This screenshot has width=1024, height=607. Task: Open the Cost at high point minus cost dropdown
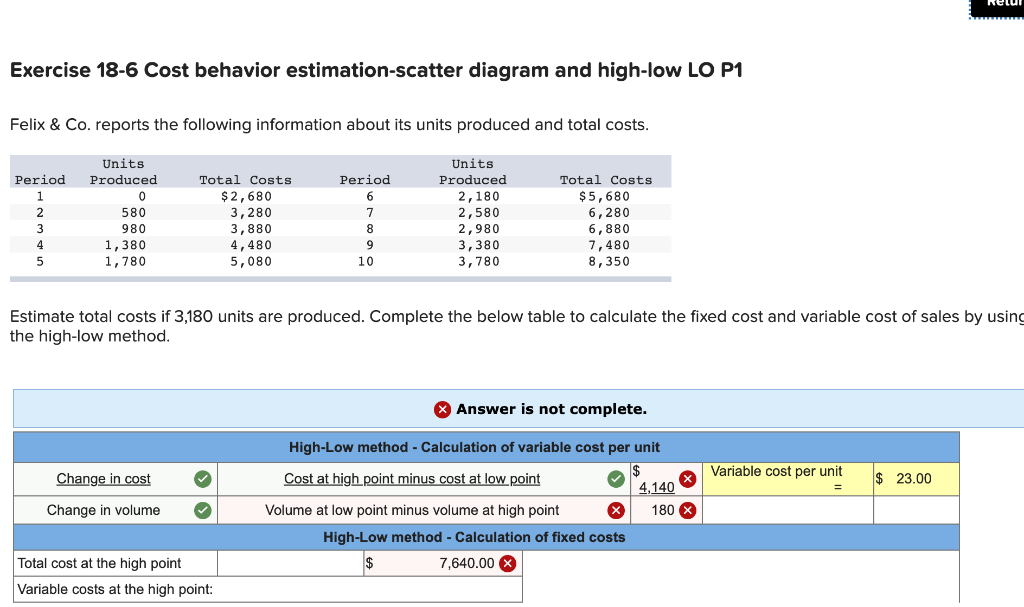point(412,479)
